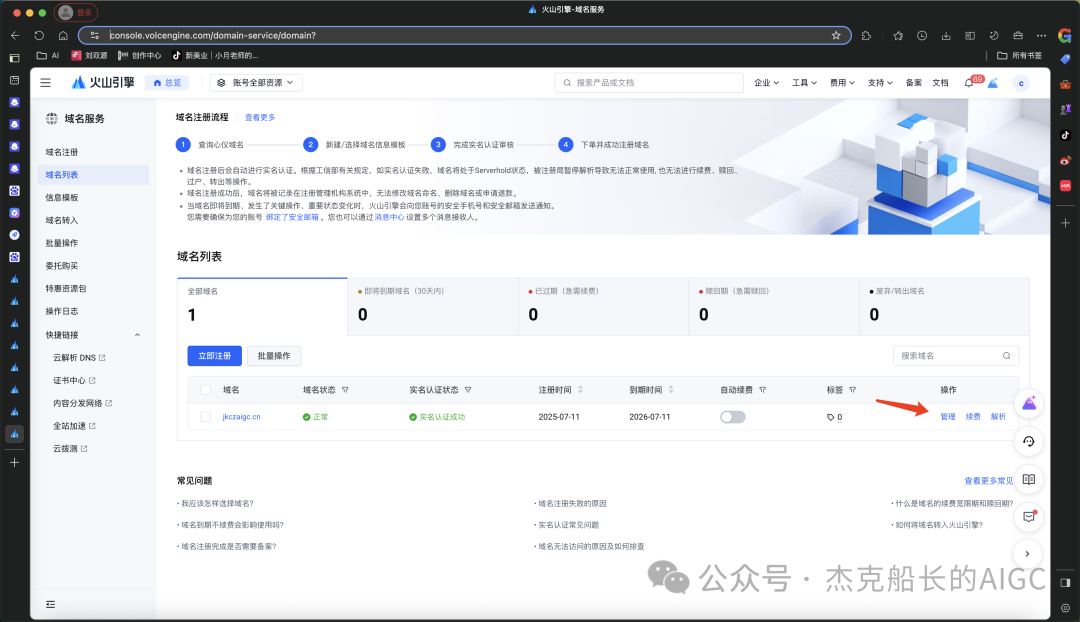Open the 标签 column filter
This screenshot has height=622, width=1080.
click(853, 390)
